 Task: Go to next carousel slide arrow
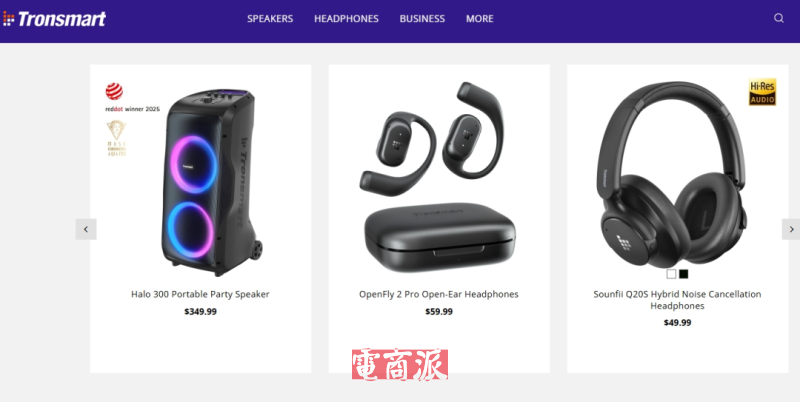(x=791, y=229)
